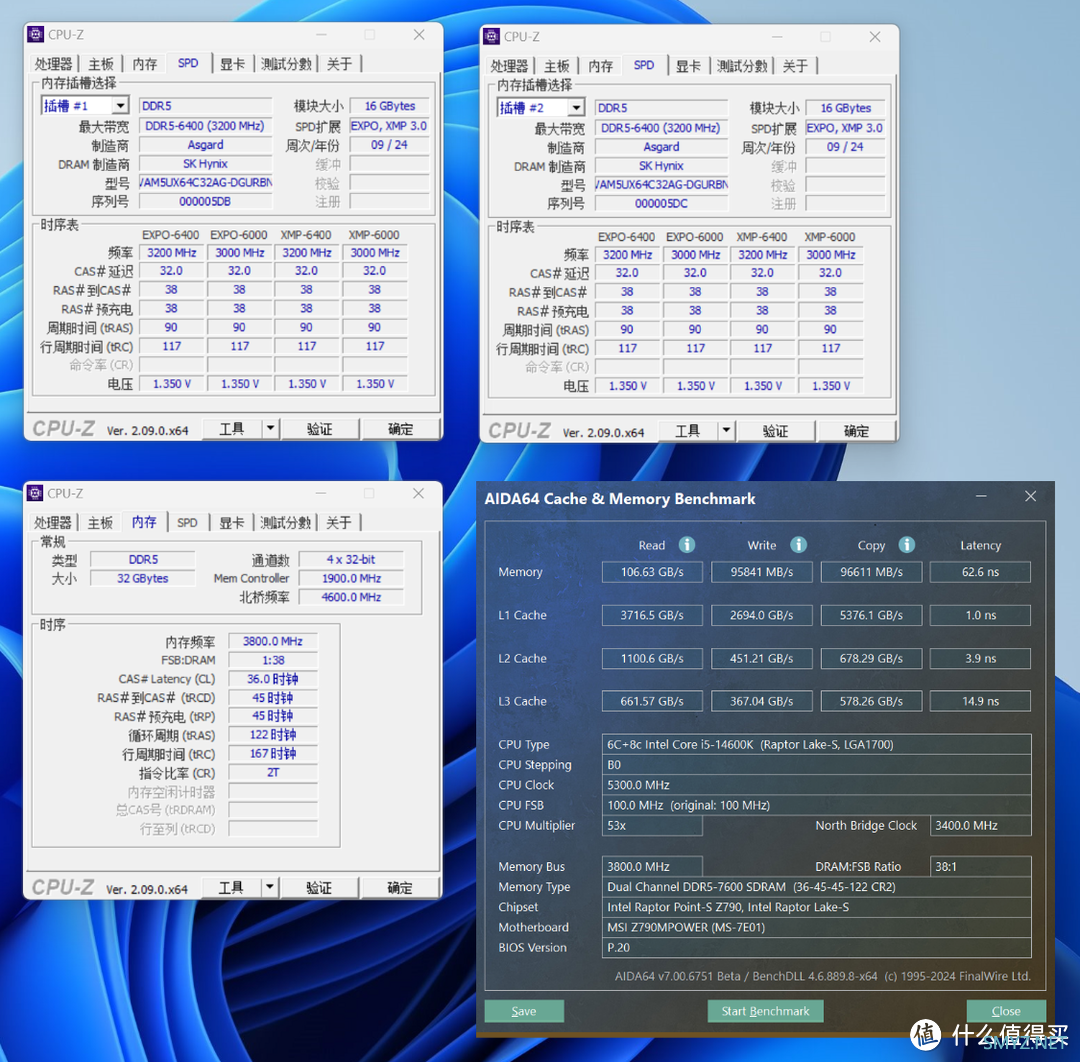Expand 工具 dropdown arrow in memory window
This screenshot has width=1080, height=1062.
pos(270,887)
